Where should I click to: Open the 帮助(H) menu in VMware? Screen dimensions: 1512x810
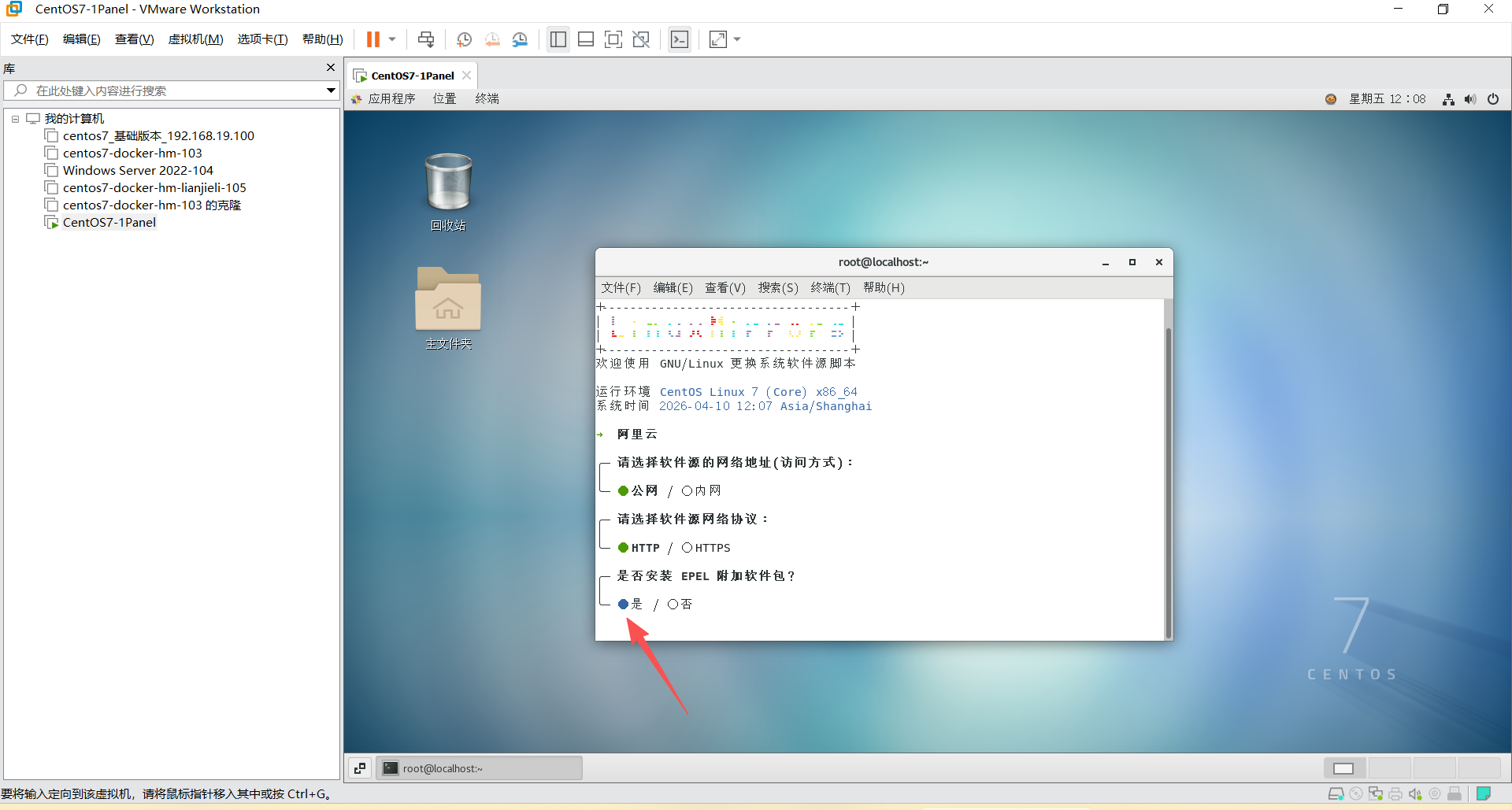pyautogui.click(x=323, y=39)
